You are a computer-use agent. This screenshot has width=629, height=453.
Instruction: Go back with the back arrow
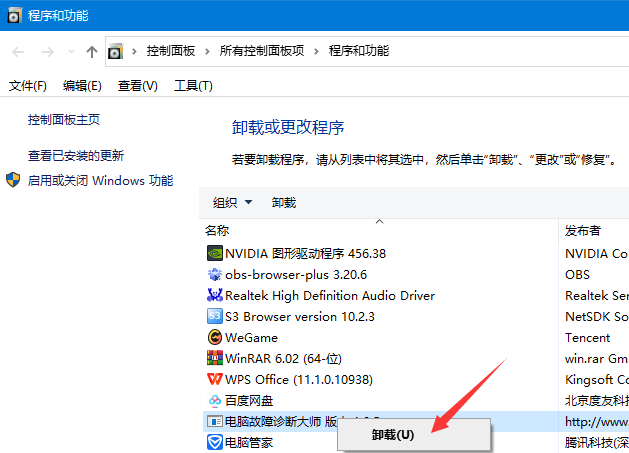[x=18, y=52]
